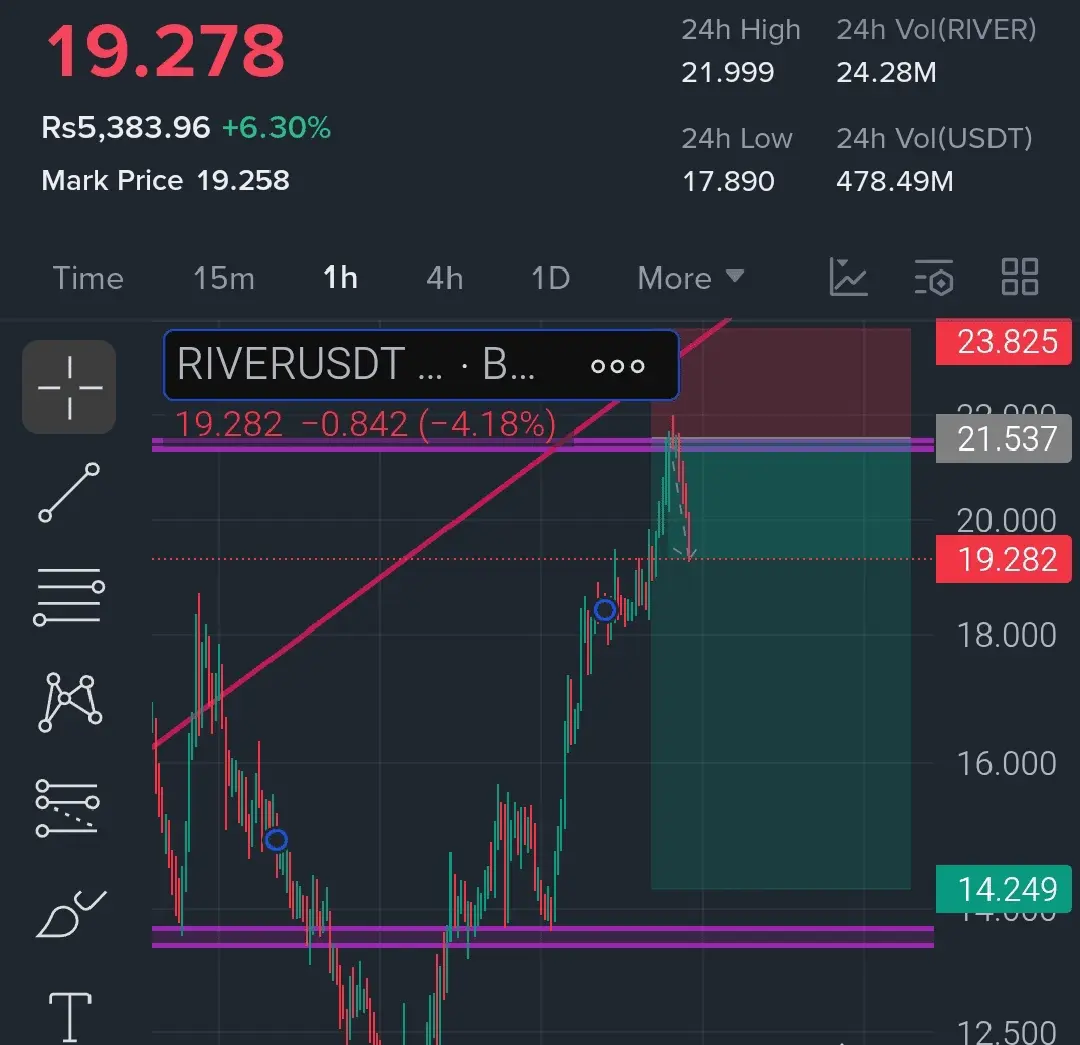Click the 24h Low value 17.890
Viewport: 1080px width, 1045px height.
coord(728,181)
